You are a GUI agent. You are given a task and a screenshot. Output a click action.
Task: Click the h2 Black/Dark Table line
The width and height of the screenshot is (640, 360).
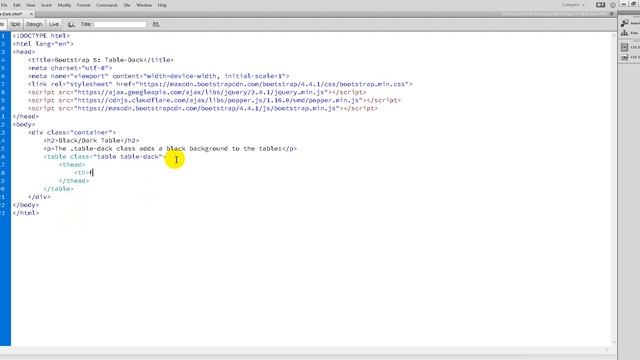pyautogui.click(x=91, y=140)
